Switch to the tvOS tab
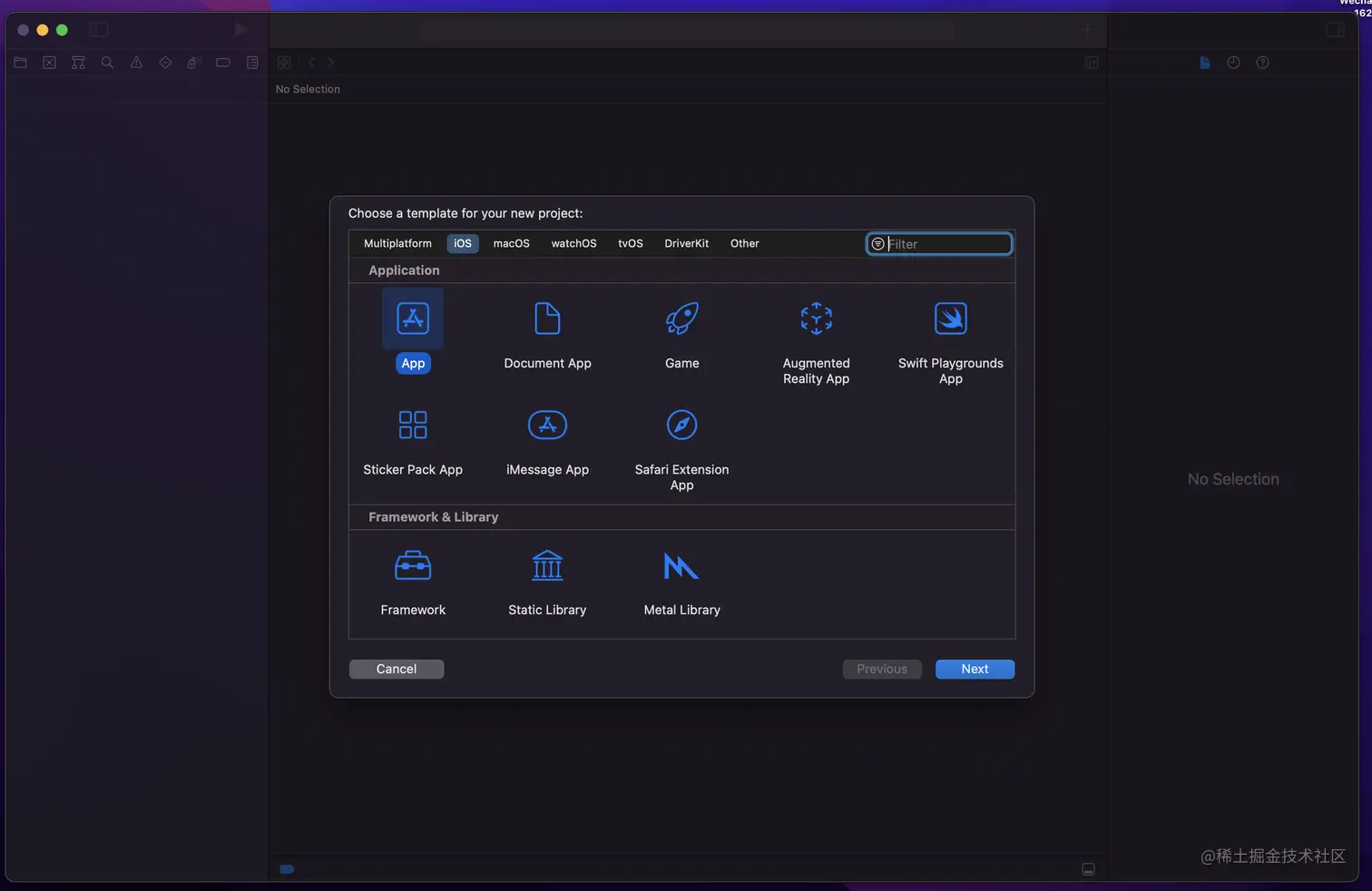This screenshot has height=891, width=1372. pos(631,243)
